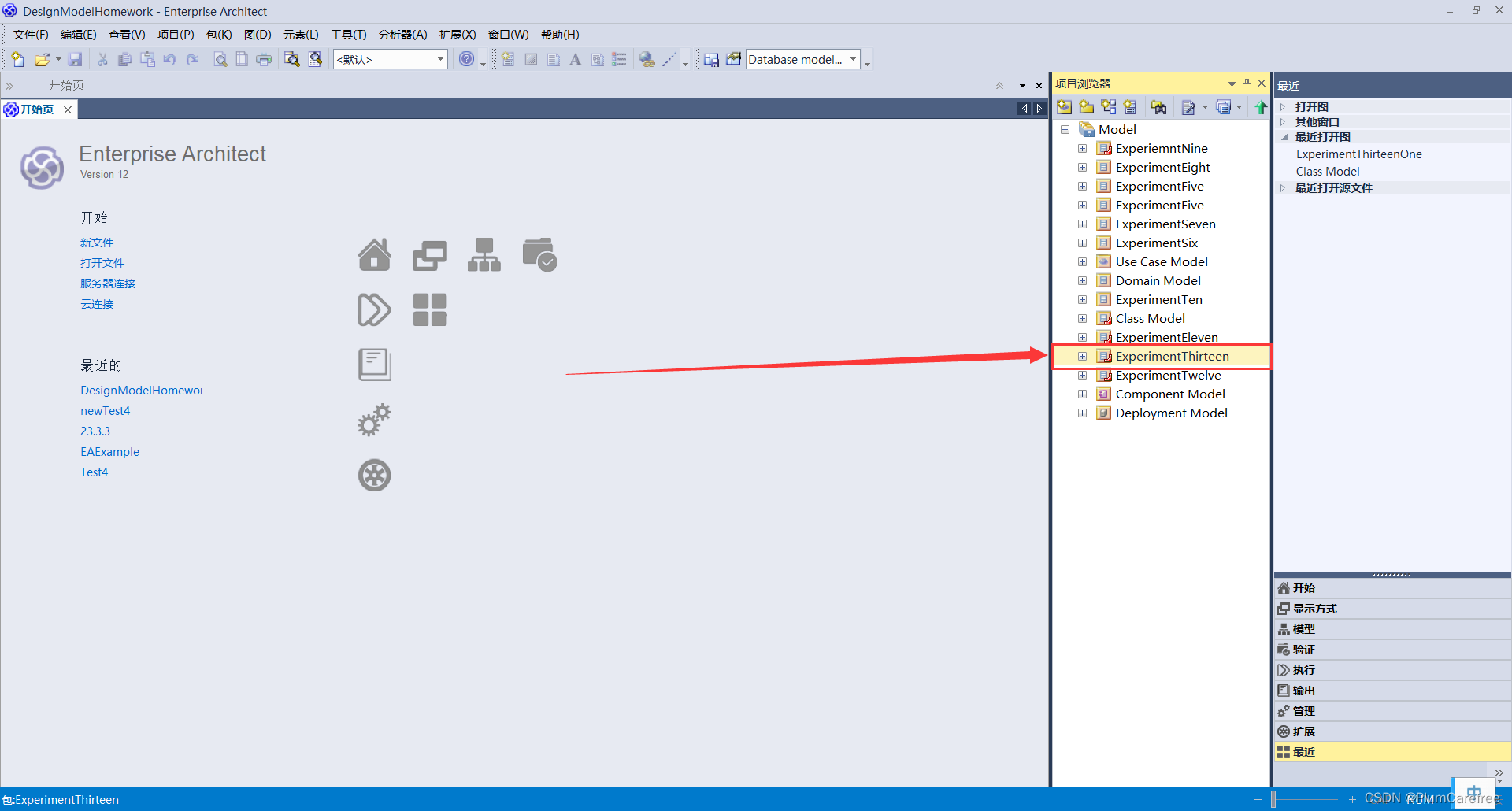Select the 验证 portal bar at bottom right

point(1392,650)
